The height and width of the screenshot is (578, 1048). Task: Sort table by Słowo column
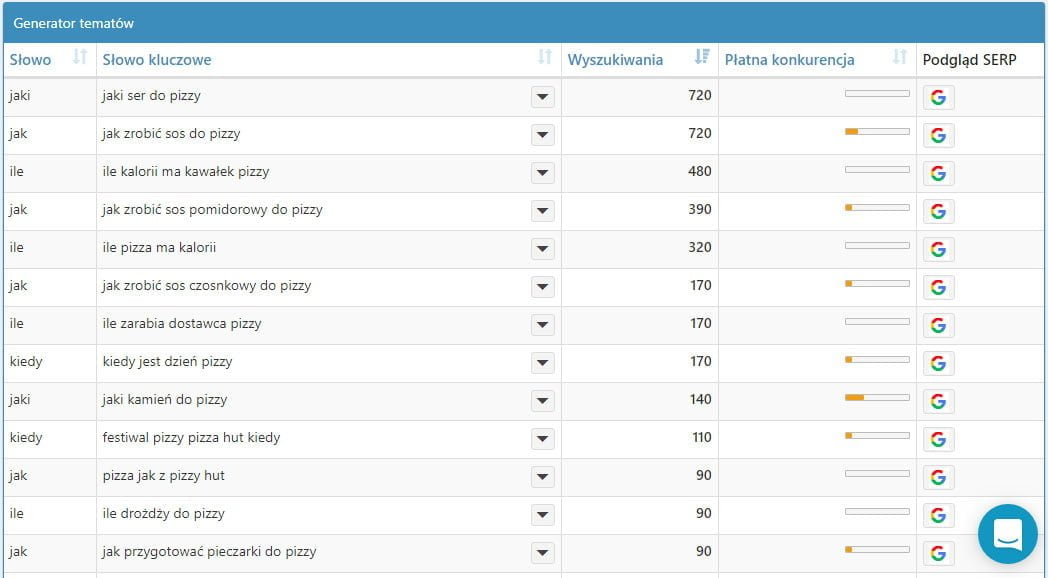pyautogui.click(x=80, y=59)
